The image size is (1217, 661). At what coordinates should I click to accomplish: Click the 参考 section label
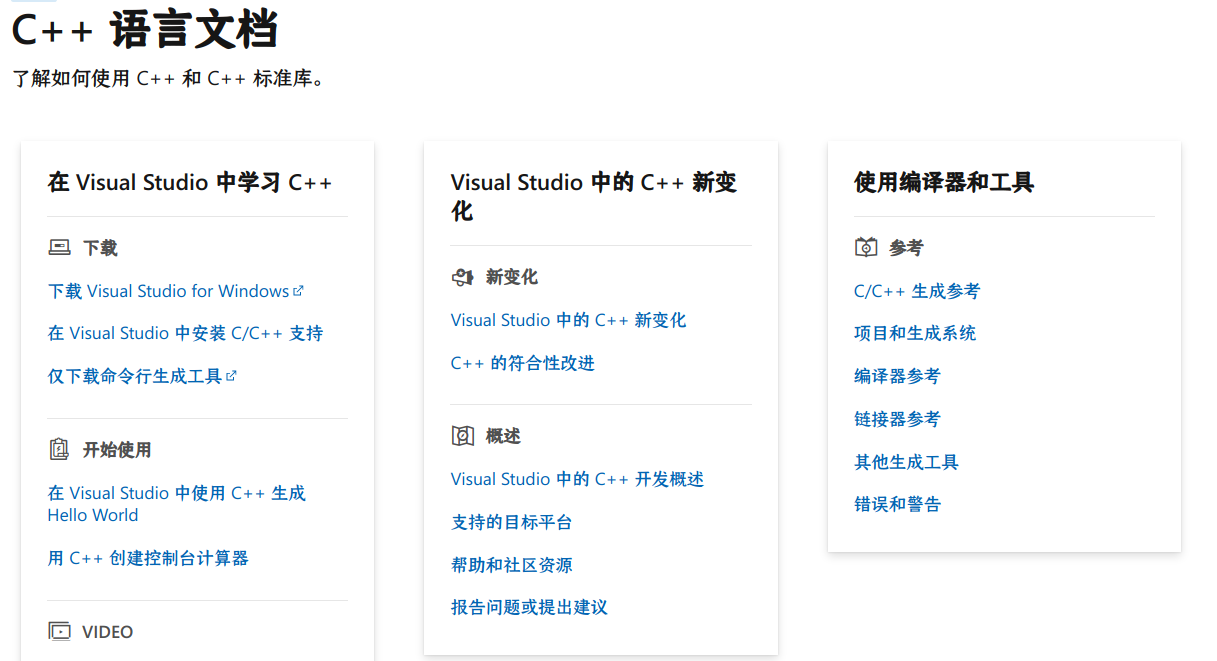tap(906, 248)
